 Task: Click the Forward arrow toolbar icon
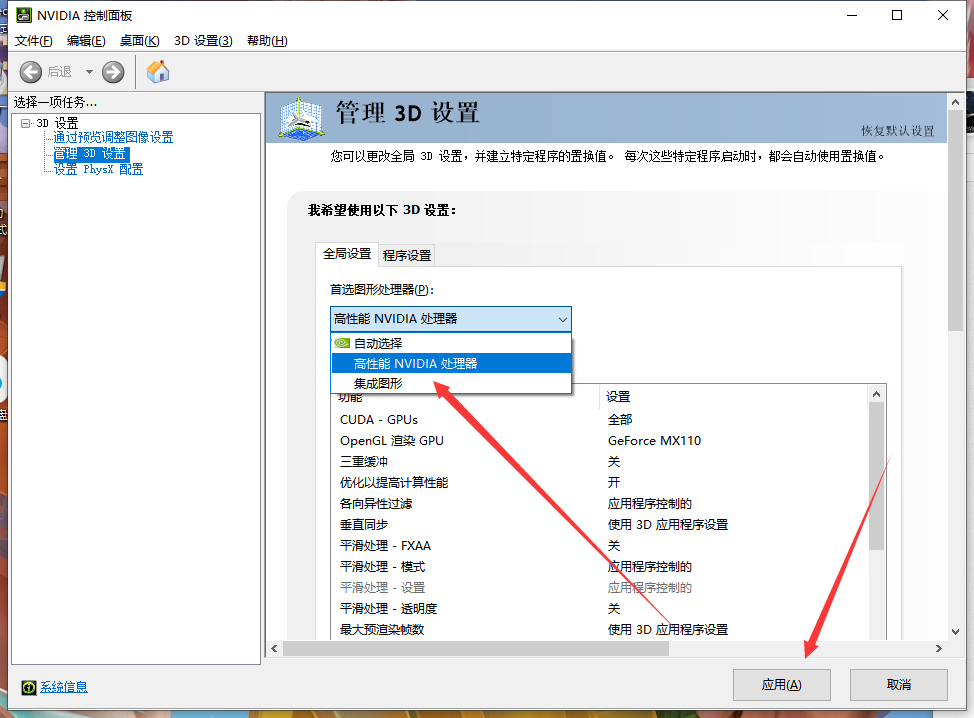[113, 72]
